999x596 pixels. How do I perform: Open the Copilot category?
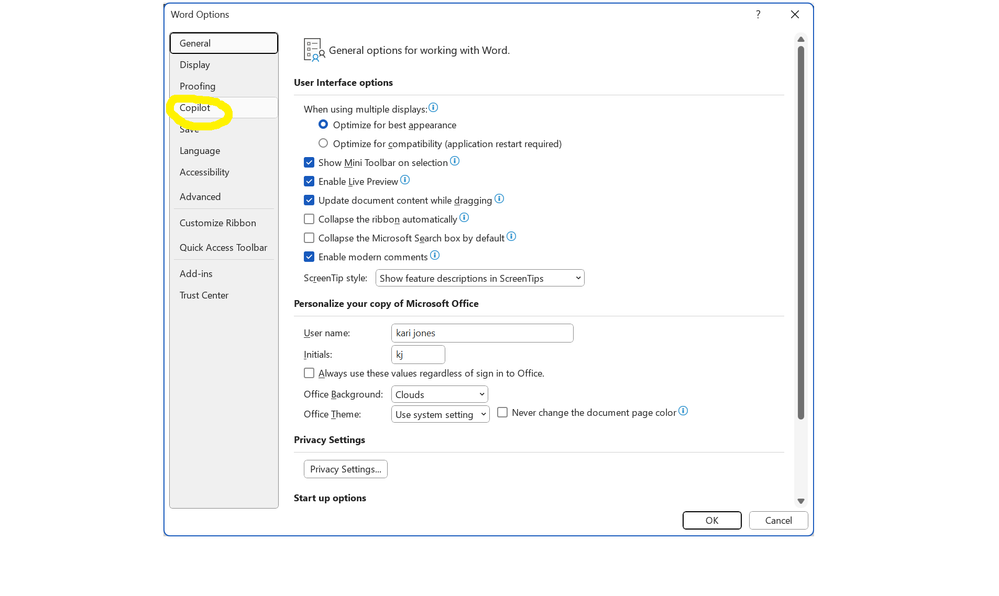pyautogui.click(x=224, y=108)
